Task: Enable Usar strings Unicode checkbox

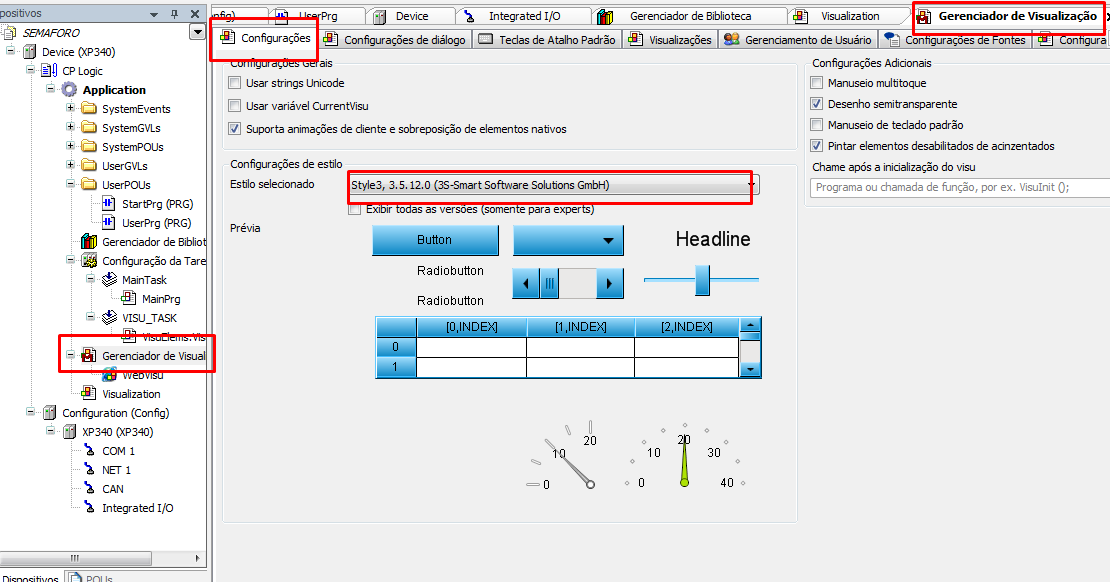Action: 235,83
